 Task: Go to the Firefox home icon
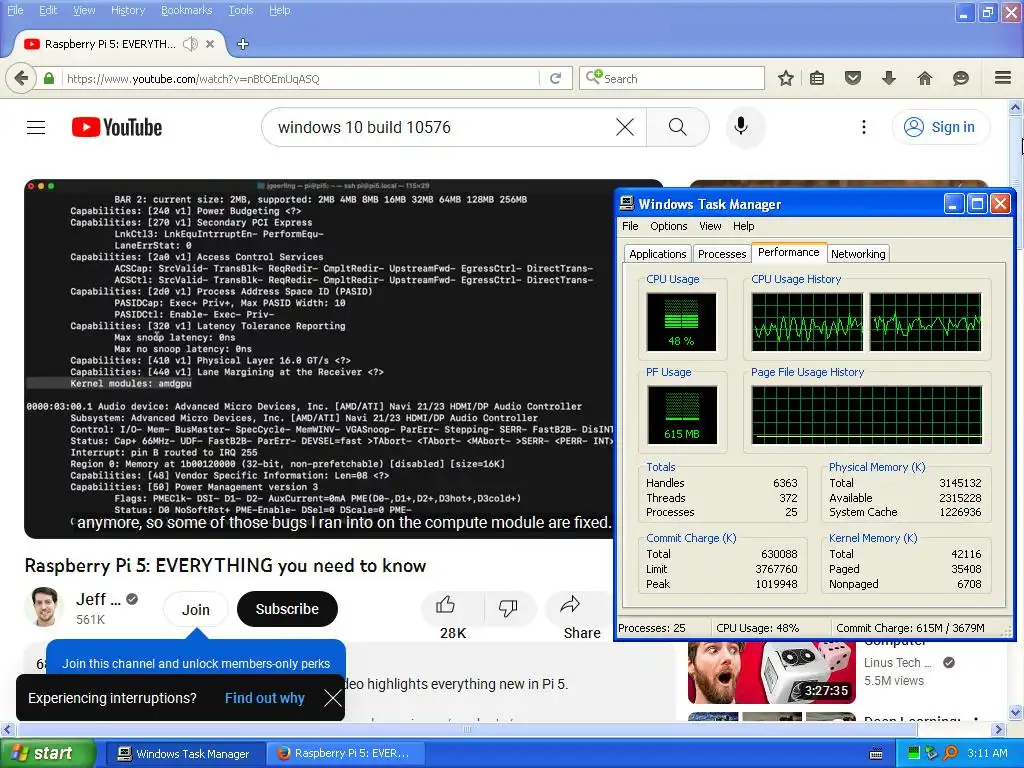(925, 78)
